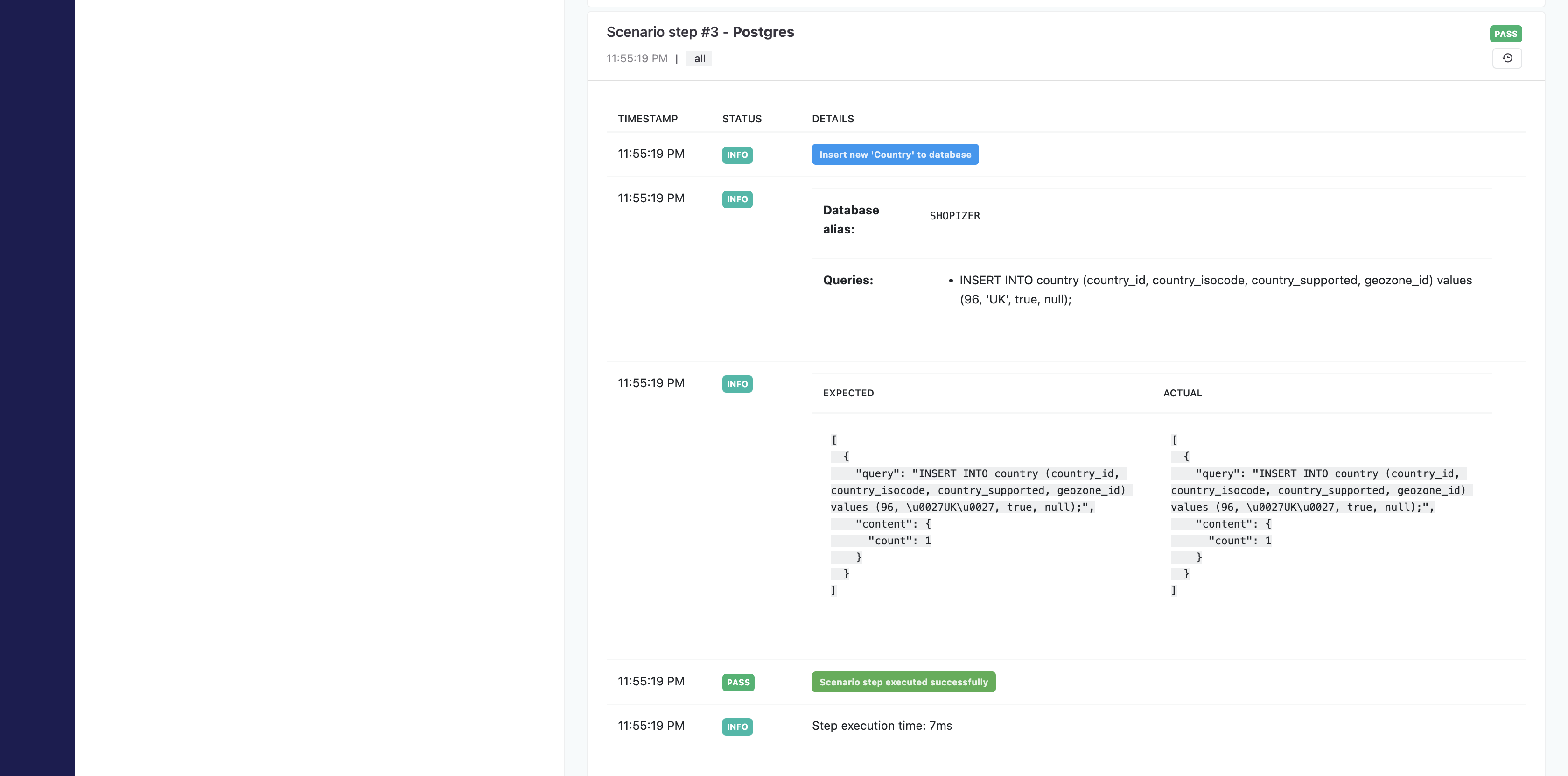
Task: Click the 'Scenario step #3 - Postgres' title
Action: pos(700,32)
